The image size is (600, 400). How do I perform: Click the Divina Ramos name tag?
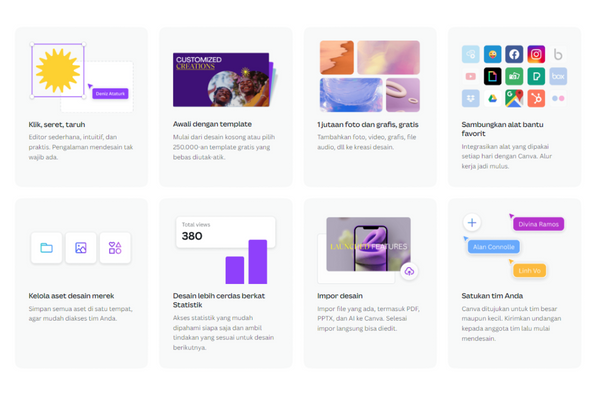point(539,224)
